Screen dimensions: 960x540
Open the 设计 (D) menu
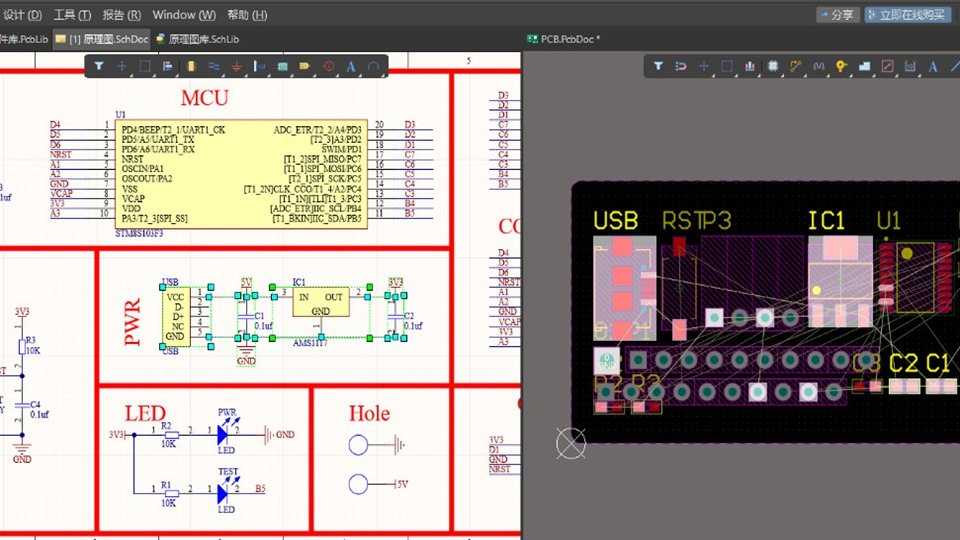tap(22, 15)
